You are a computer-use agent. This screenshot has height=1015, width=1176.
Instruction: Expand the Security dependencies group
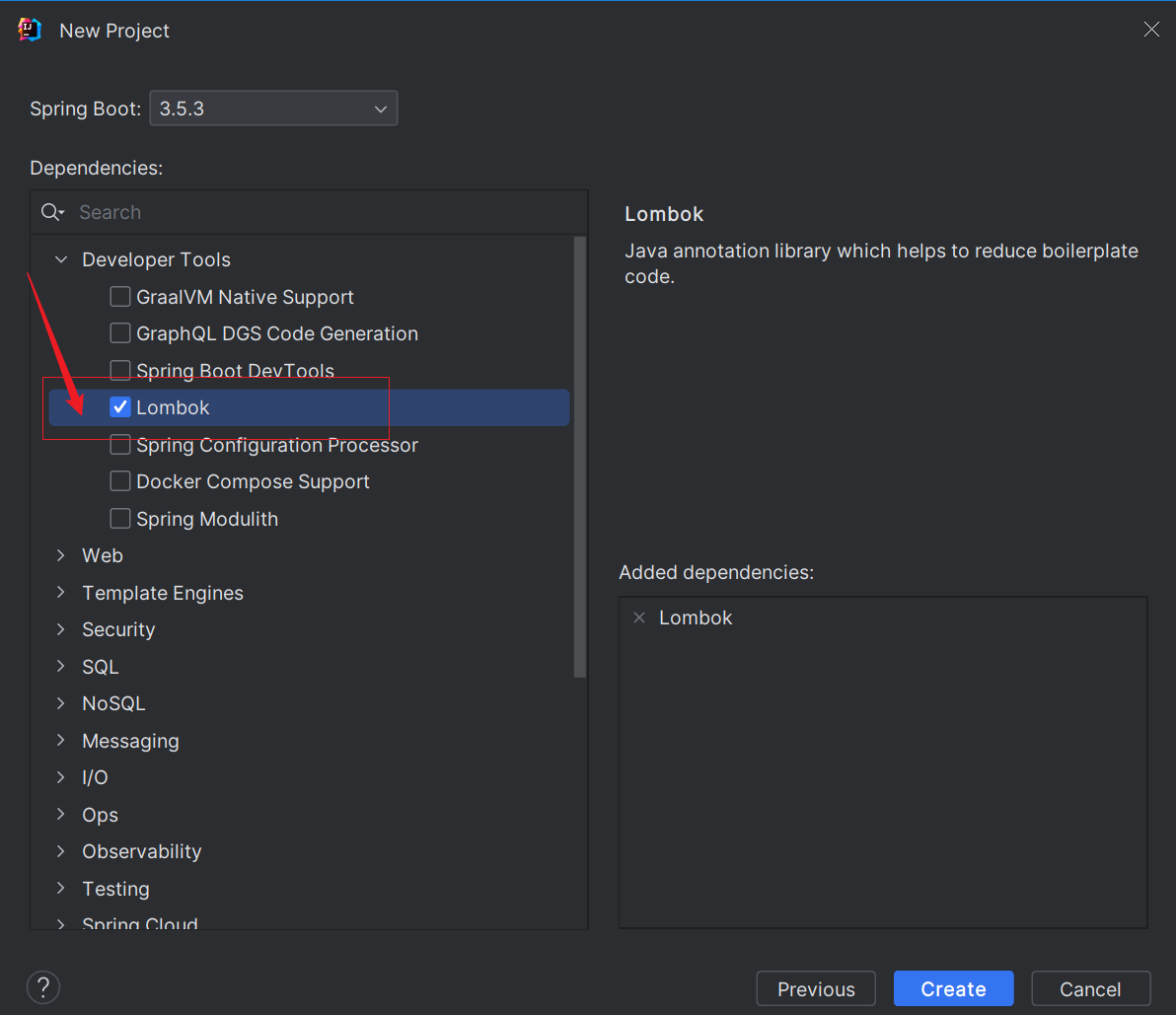click(60, 628)
